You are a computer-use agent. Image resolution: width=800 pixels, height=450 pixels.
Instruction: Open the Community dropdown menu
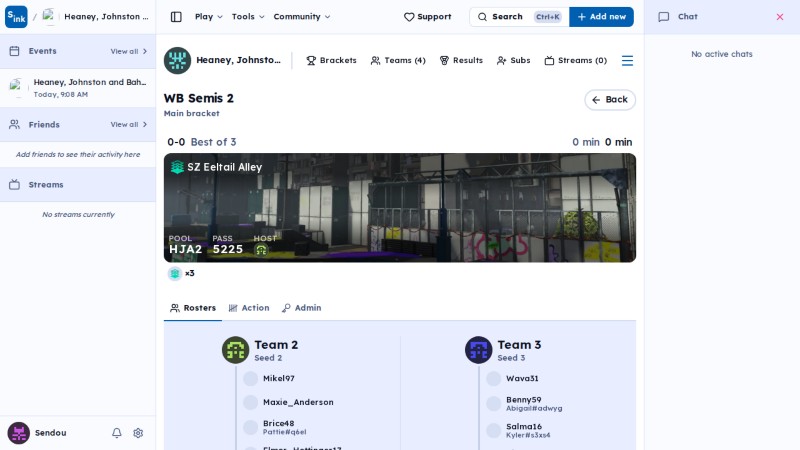click(302, 17)
